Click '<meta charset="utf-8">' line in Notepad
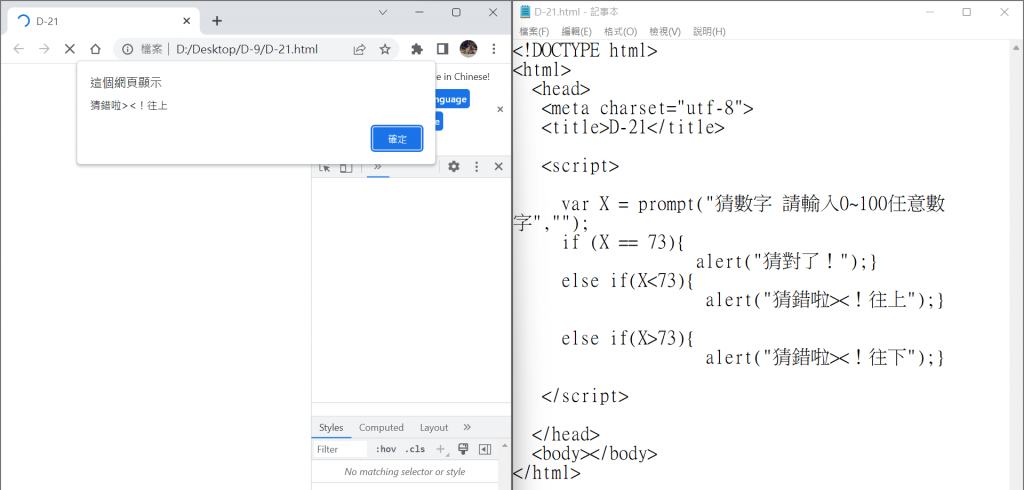The height and width of the screenshot is (490, 1024). click(x=648, y=108)
